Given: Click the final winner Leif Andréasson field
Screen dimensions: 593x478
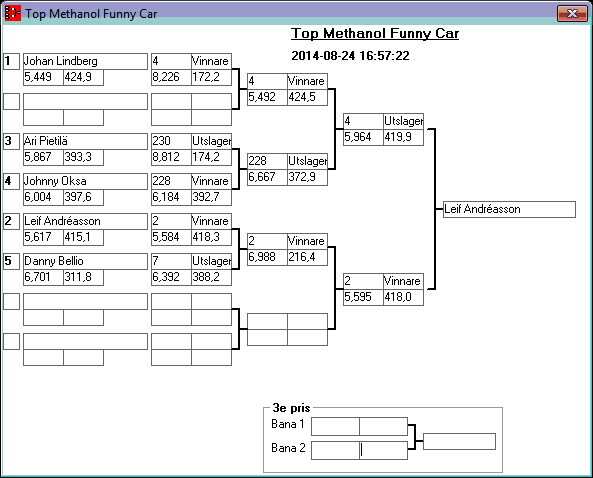Looking at the screenshot, I should click(509, 209).
